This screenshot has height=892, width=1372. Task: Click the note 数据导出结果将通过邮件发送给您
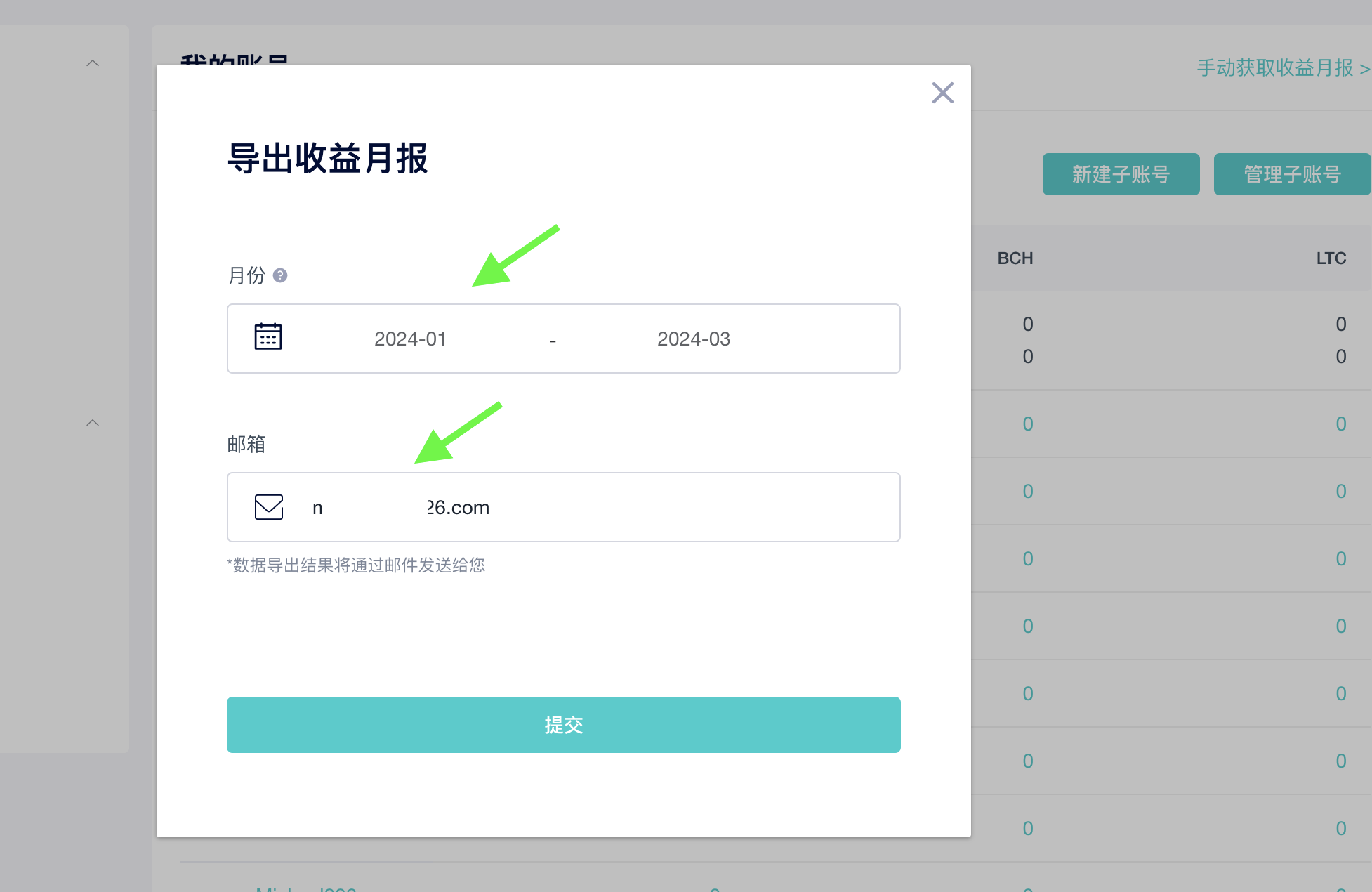(356, 565)
